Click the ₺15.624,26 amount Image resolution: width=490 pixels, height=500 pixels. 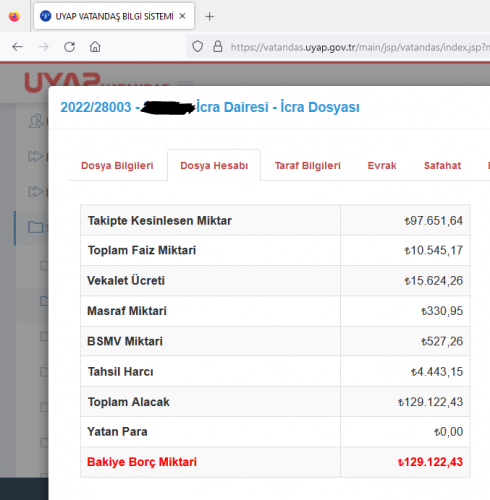tap(433, 281)
